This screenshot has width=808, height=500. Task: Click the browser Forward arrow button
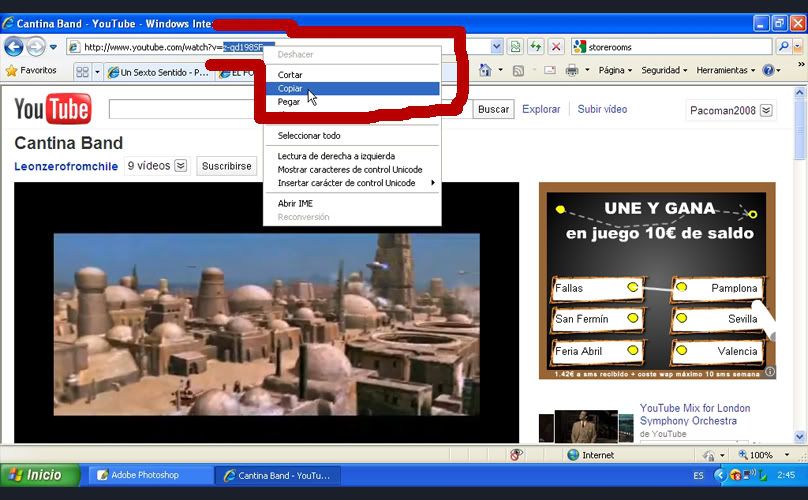pos(36,47)
